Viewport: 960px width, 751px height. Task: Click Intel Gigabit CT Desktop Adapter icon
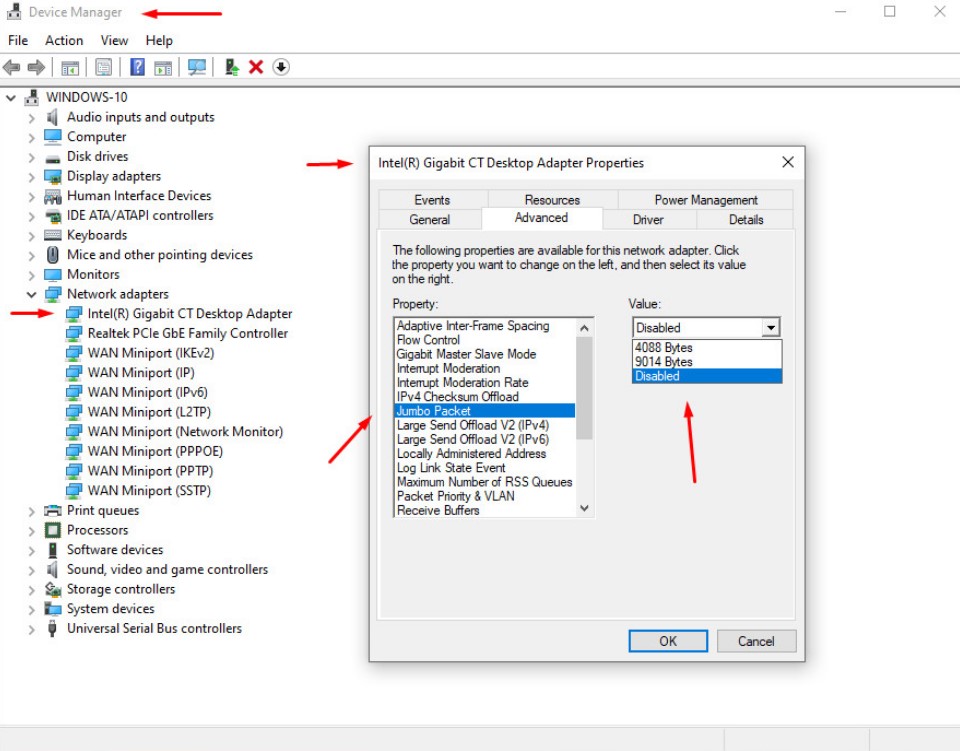(74, 314)
